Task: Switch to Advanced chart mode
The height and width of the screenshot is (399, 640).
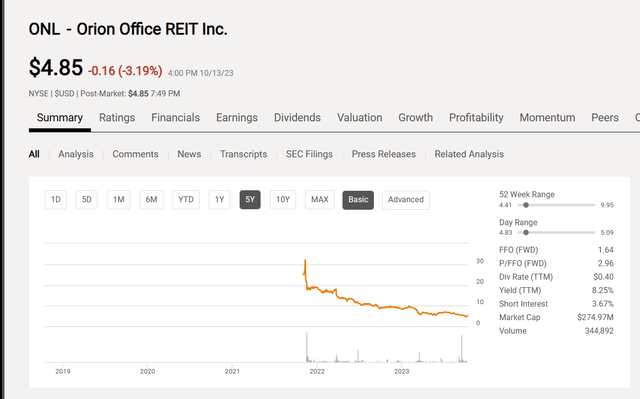Action: pyautogui.click(x=406, y=200)
